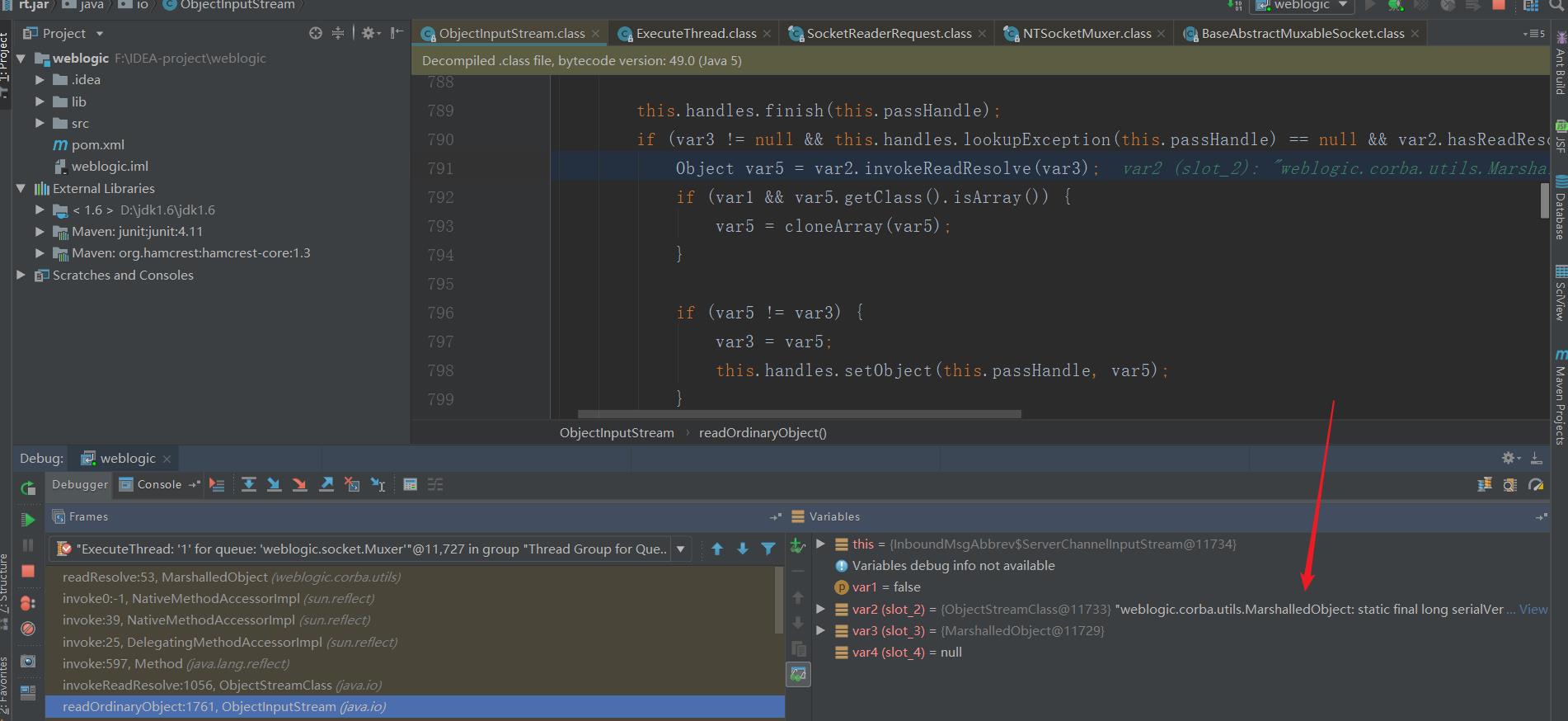Click the View link for var2 value
This screenshot has height=721, width=1568.
tap(1533, 610)
